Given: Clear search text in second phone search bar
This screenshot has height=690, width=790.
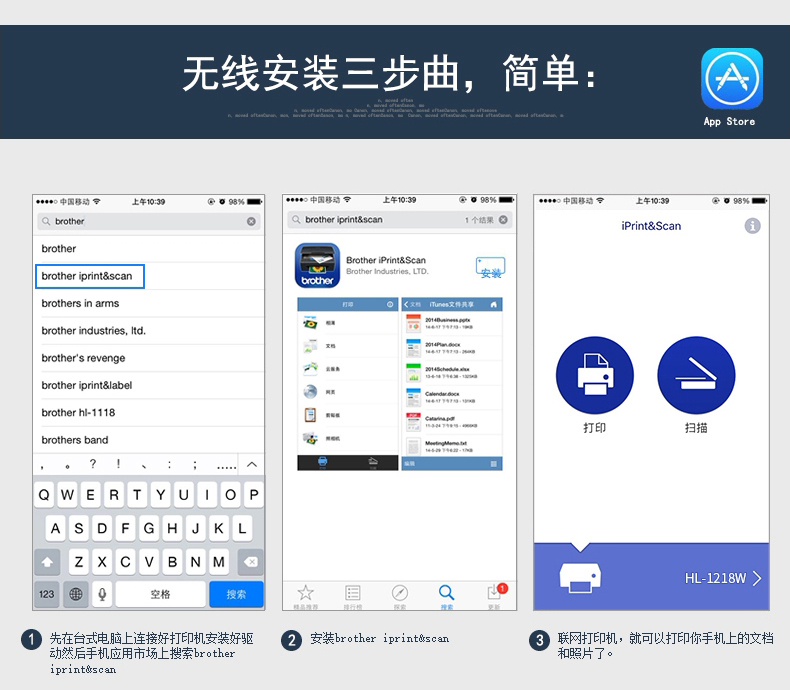Looking at the screenshot, I should (503, 220).
